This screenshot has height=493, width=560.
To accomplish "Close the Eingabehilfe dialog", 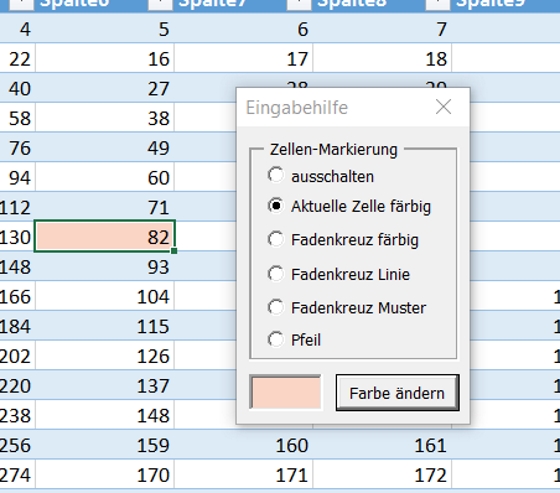I will tap(444, 107).
